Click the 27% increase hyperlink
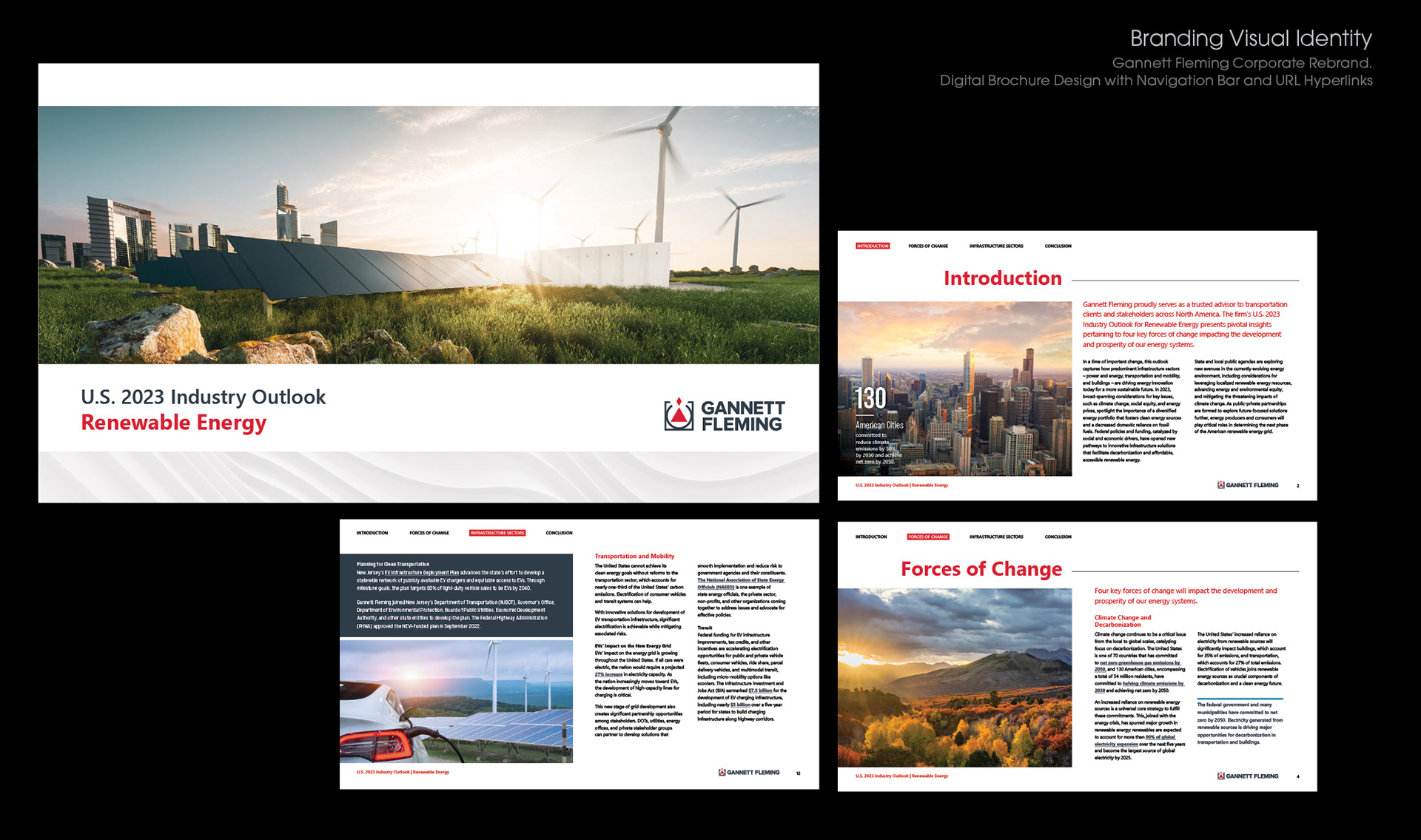Image resolution: width=1421 pixels, height=840 pixels. pyautogui.click(x=608, y=674)
